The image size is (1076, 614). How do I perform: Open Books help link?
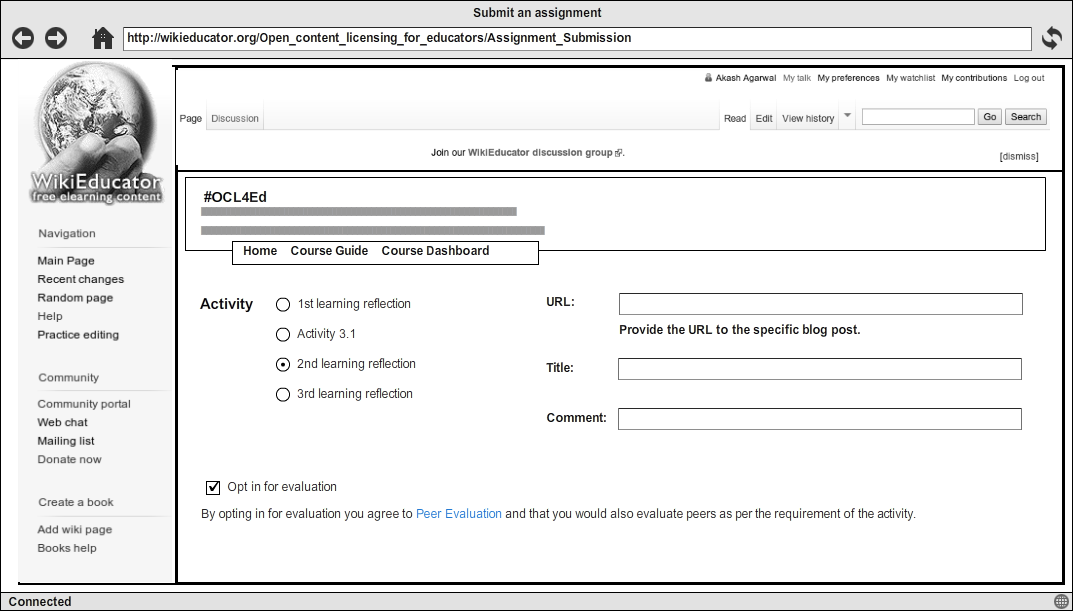pos(67,548)
